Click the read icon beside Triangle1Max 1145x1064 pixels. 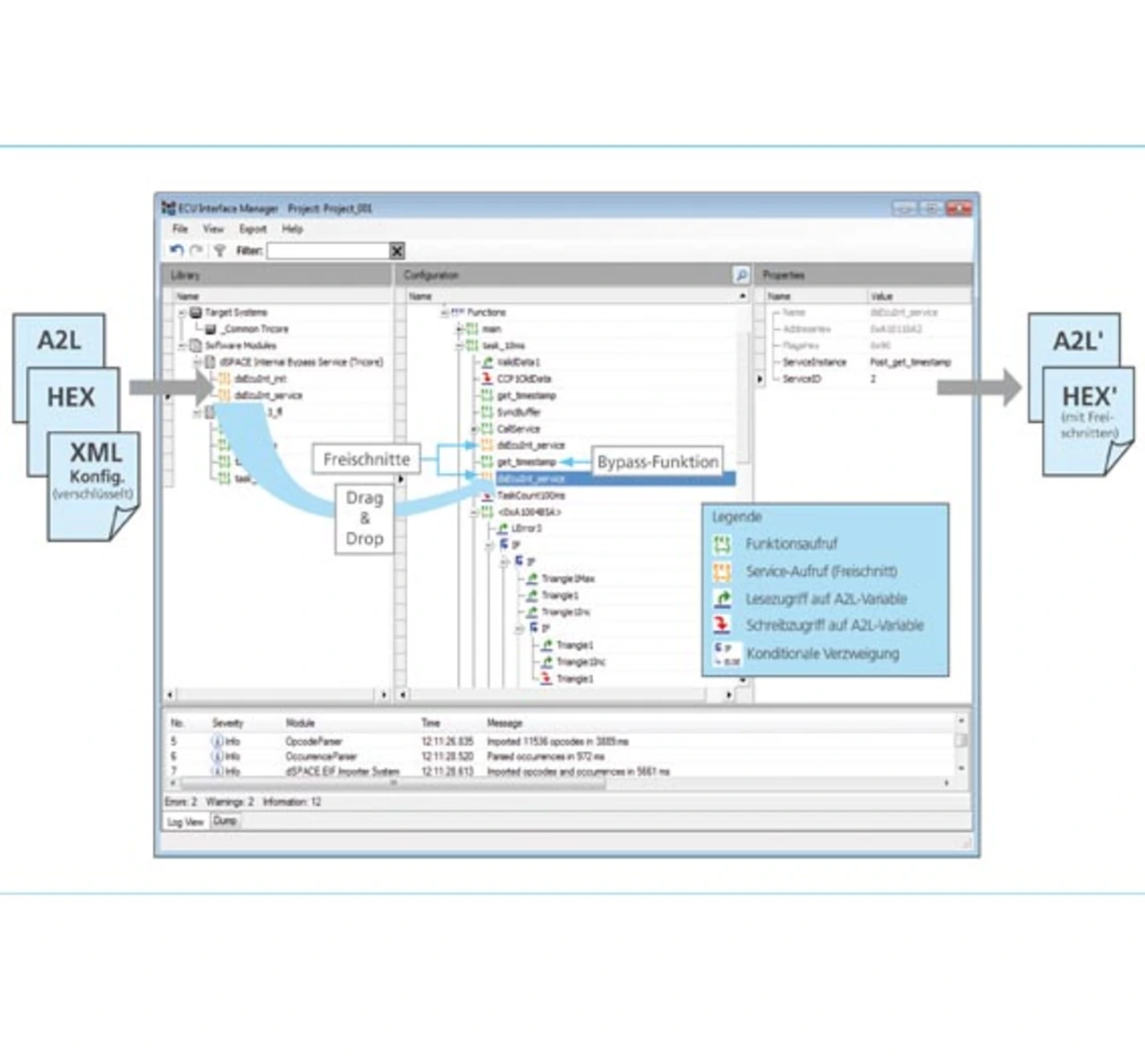[x=532, y=578]
